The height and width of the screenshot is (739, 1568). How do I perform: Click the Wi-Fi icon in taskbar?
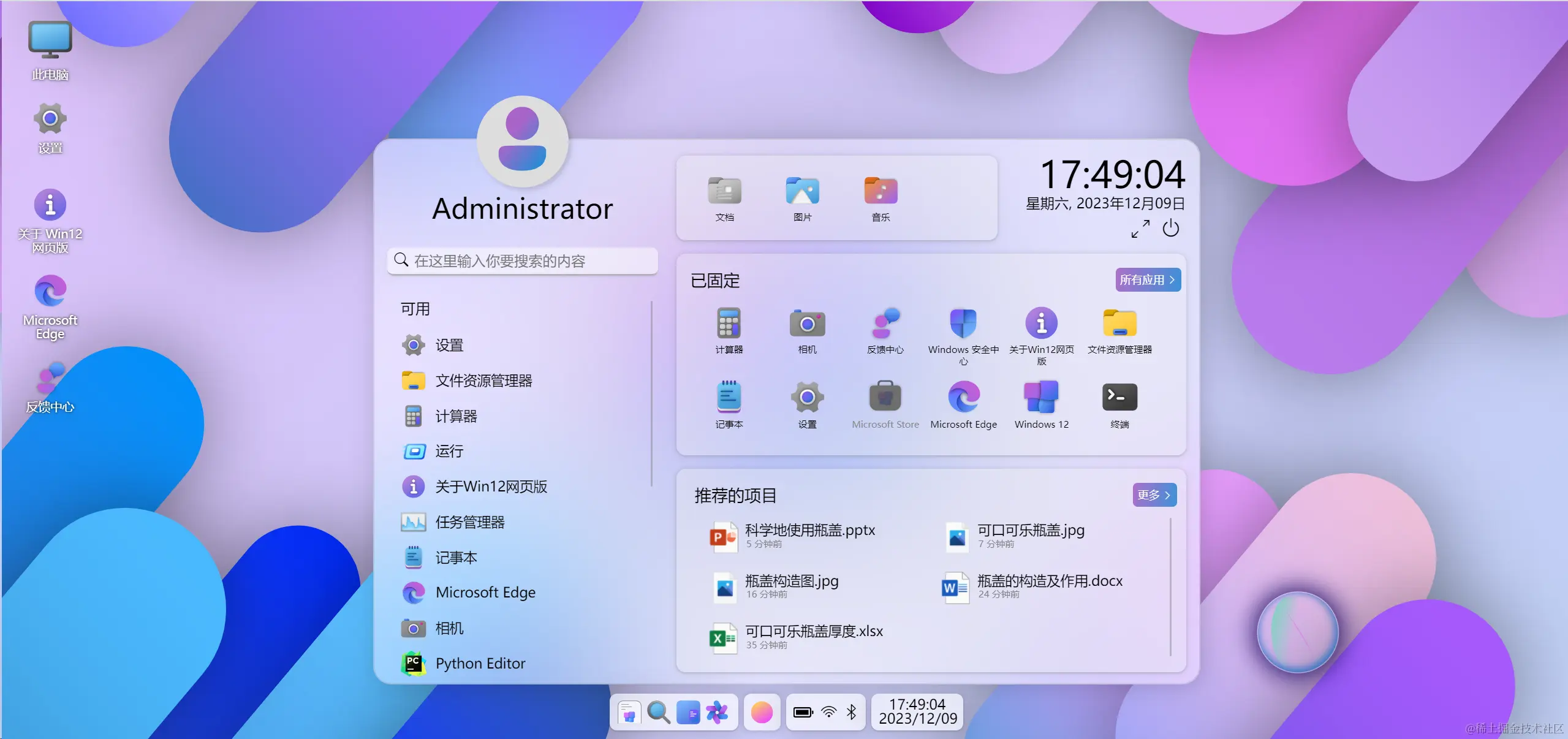(x=828, y=712)
